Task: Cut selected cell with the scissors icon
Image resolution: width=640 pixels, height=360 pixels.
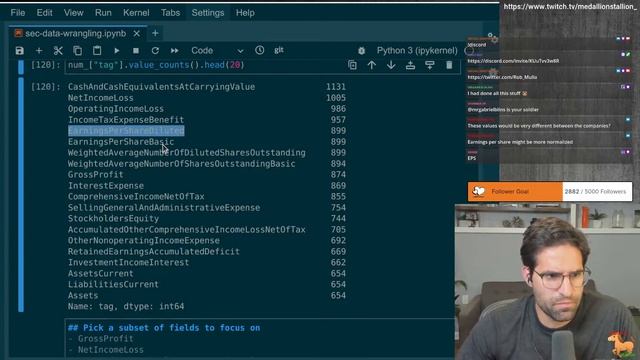Action: [58, 51]
